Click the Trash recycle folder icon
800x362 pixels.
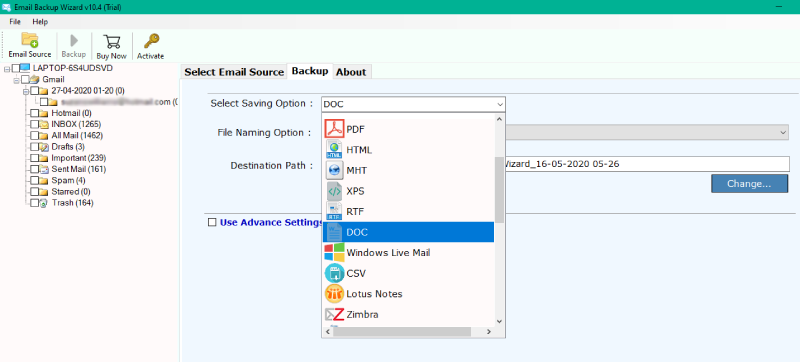[44, 203]
